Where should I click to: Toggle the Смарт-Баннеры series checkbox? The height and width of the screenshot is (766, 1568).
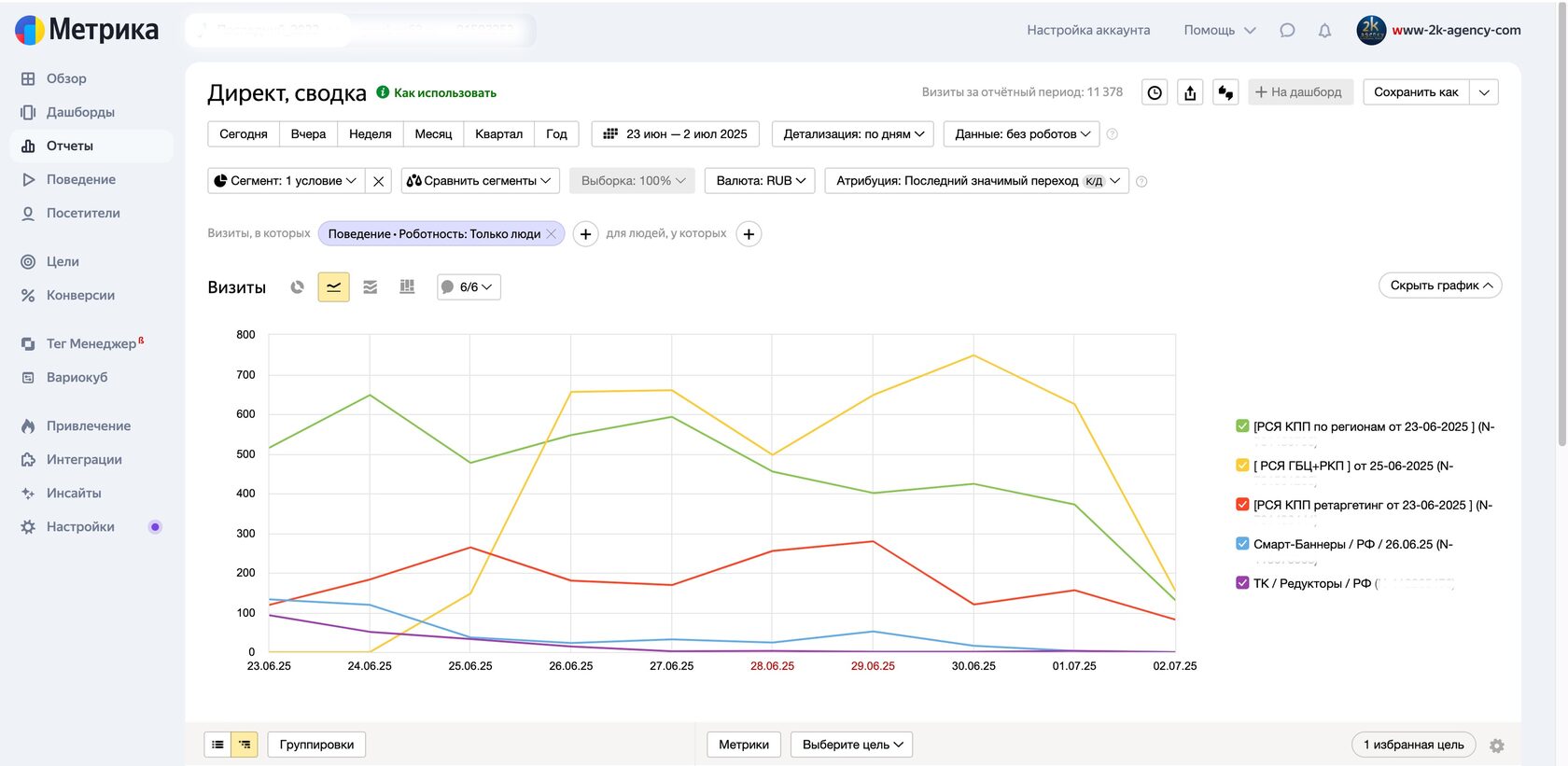pyautogui.click(x=1242, y=544)
